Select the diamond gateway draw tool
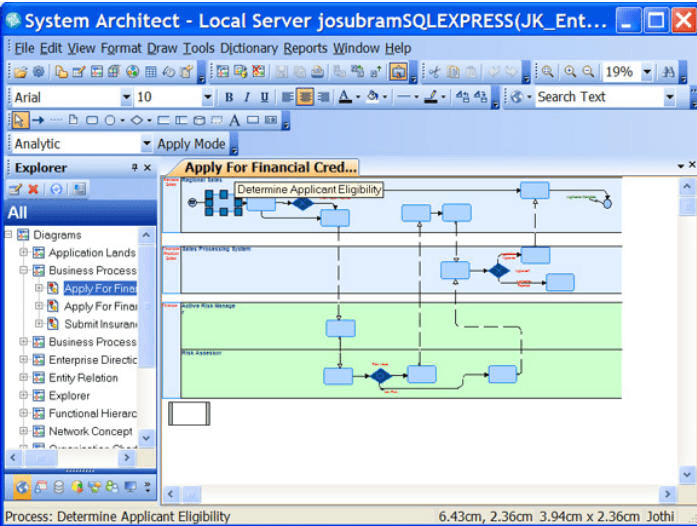Image resolution: width=697 pixels, height=526 pixels. pos(137,120)
